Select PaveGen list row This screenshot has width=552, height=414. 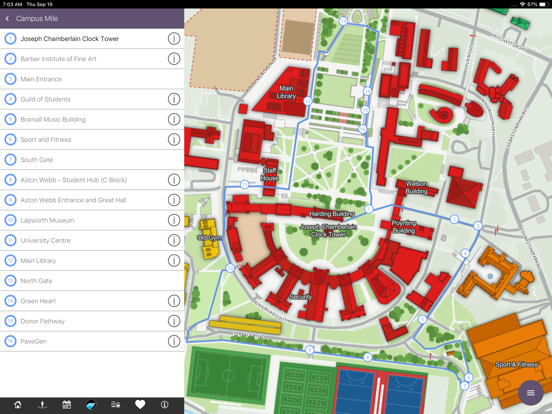tap(92, 341)
